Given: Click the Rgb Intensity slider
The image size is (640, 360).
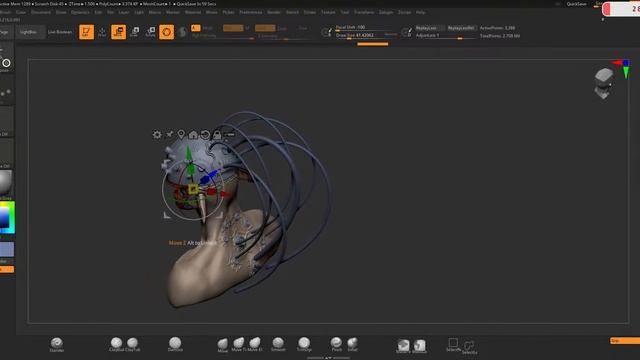Looking at the screenshot, I should point(223,36).
